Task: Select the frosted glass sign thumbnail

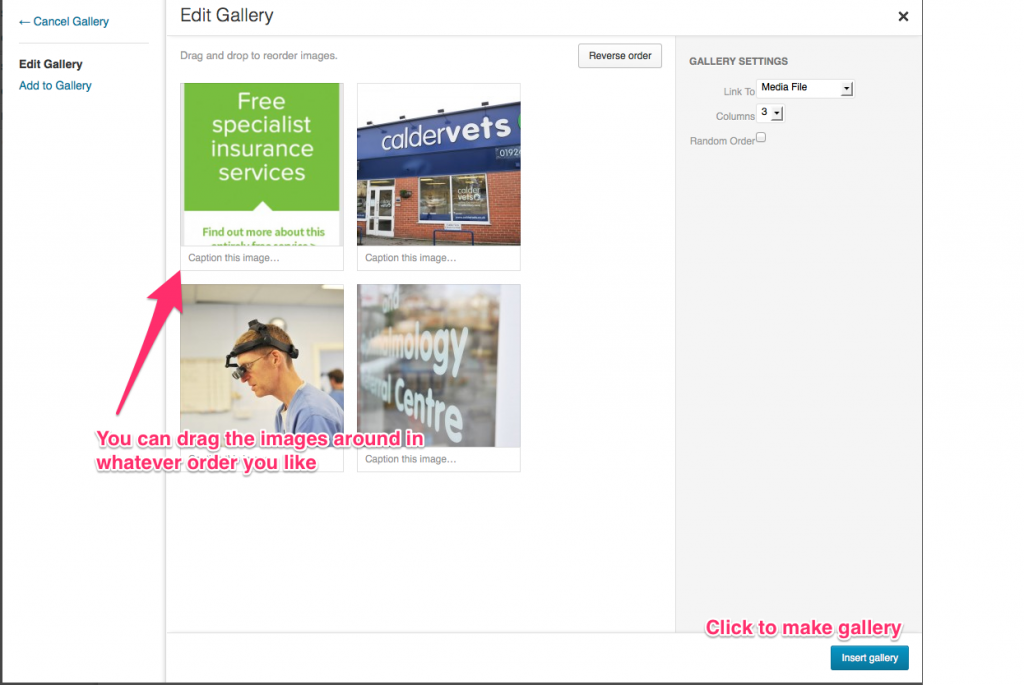Action: [438, 365]
